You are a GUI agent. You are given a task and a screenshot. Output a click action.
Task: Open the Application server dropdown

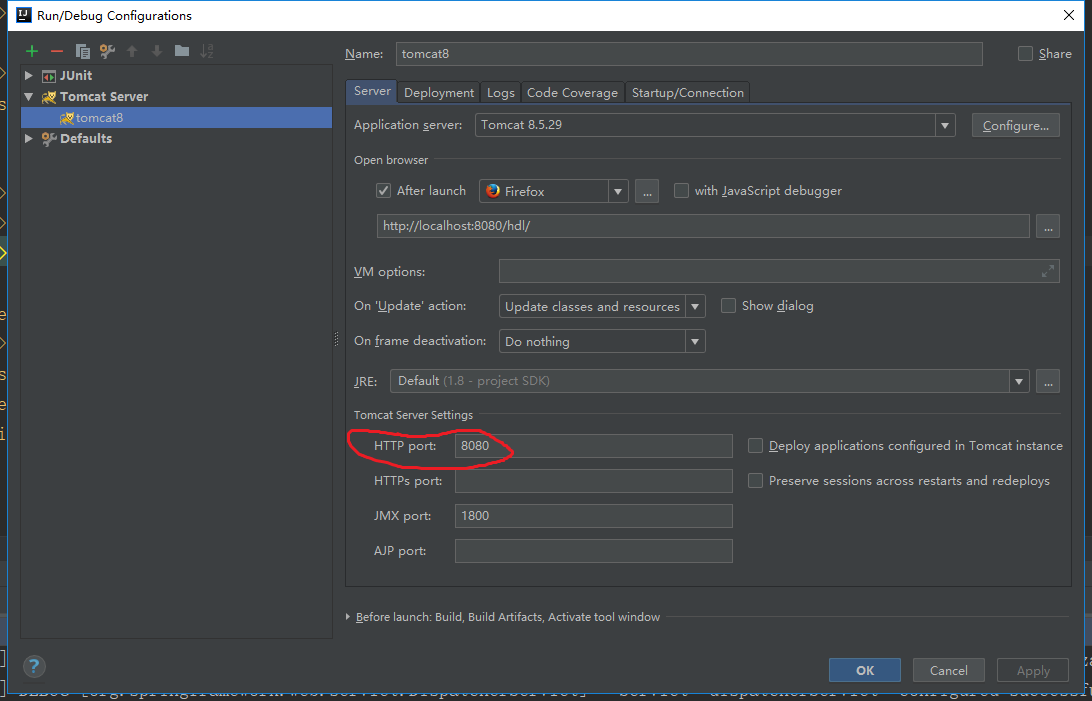(944, 125)
